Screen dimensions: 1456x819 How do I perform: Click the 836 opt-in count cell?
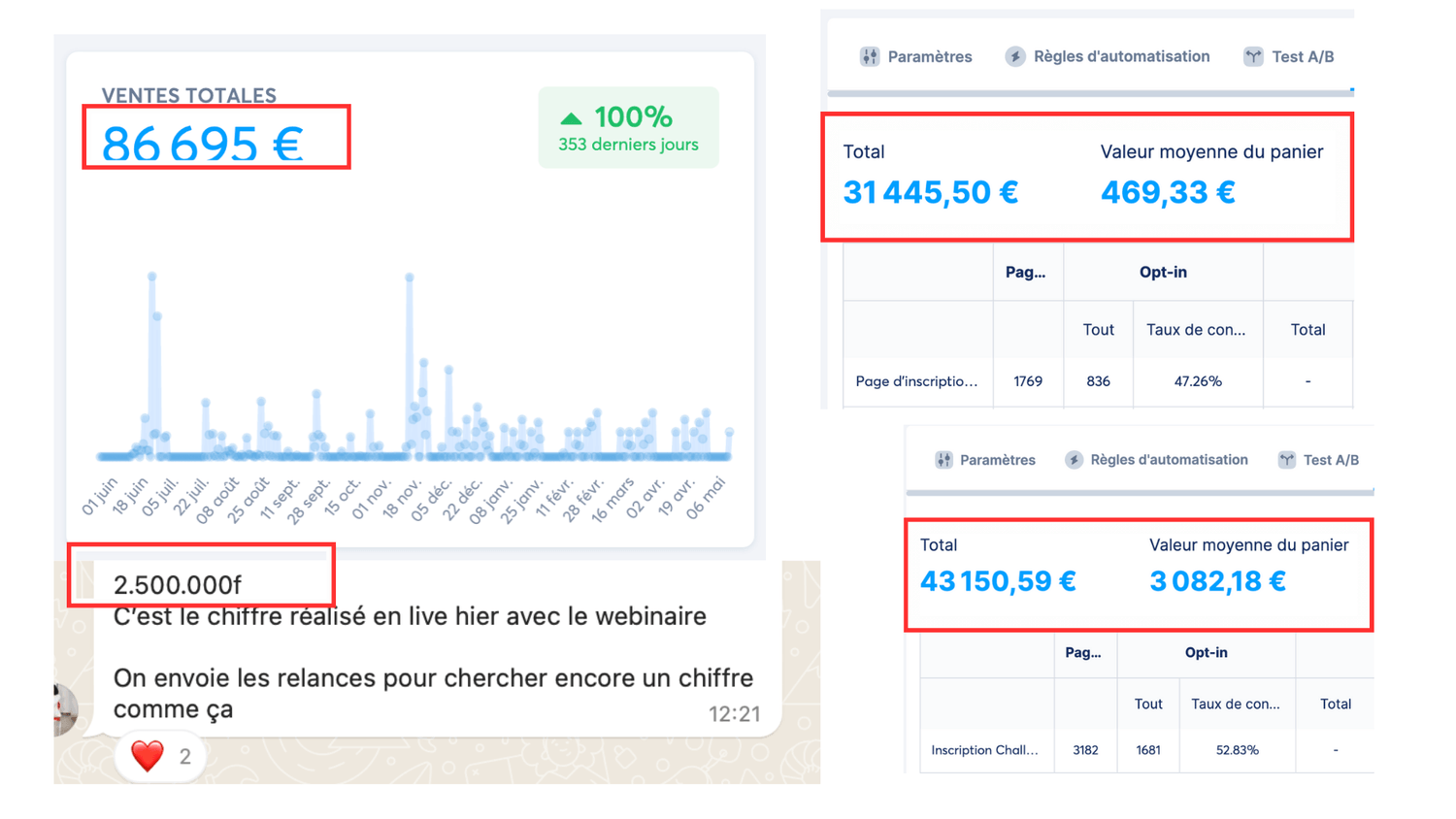pyautogui.click(x=1098, y=381)
